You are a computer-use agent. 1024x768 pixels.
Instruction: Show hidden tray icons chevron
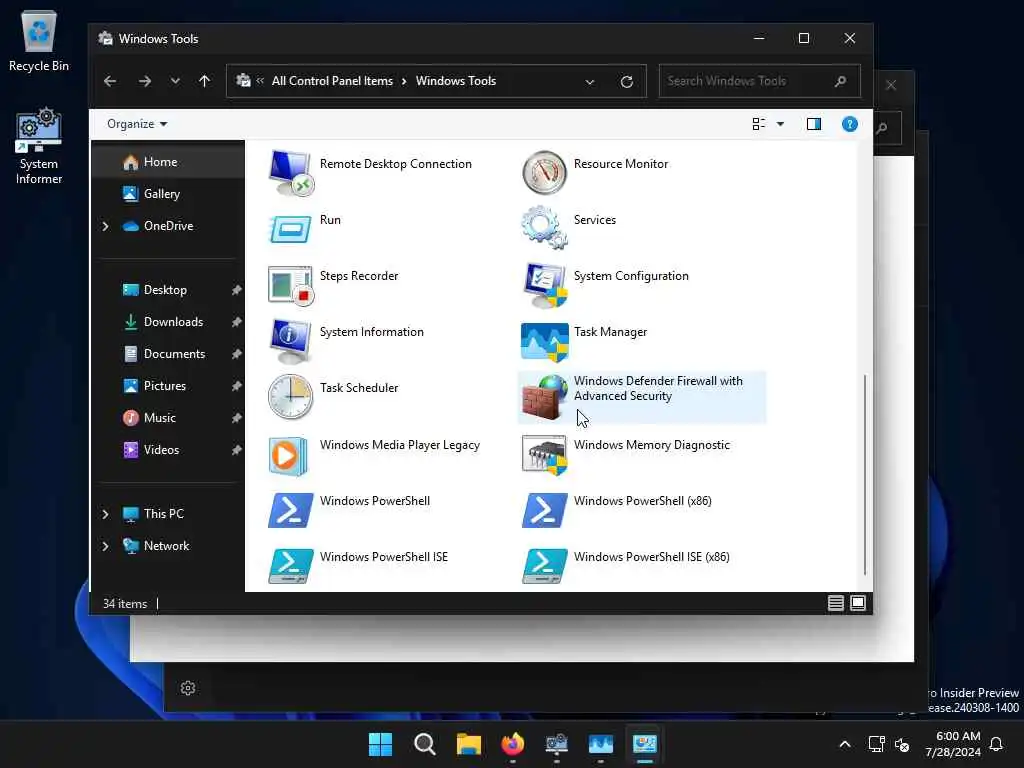click(x=844, y=744)
